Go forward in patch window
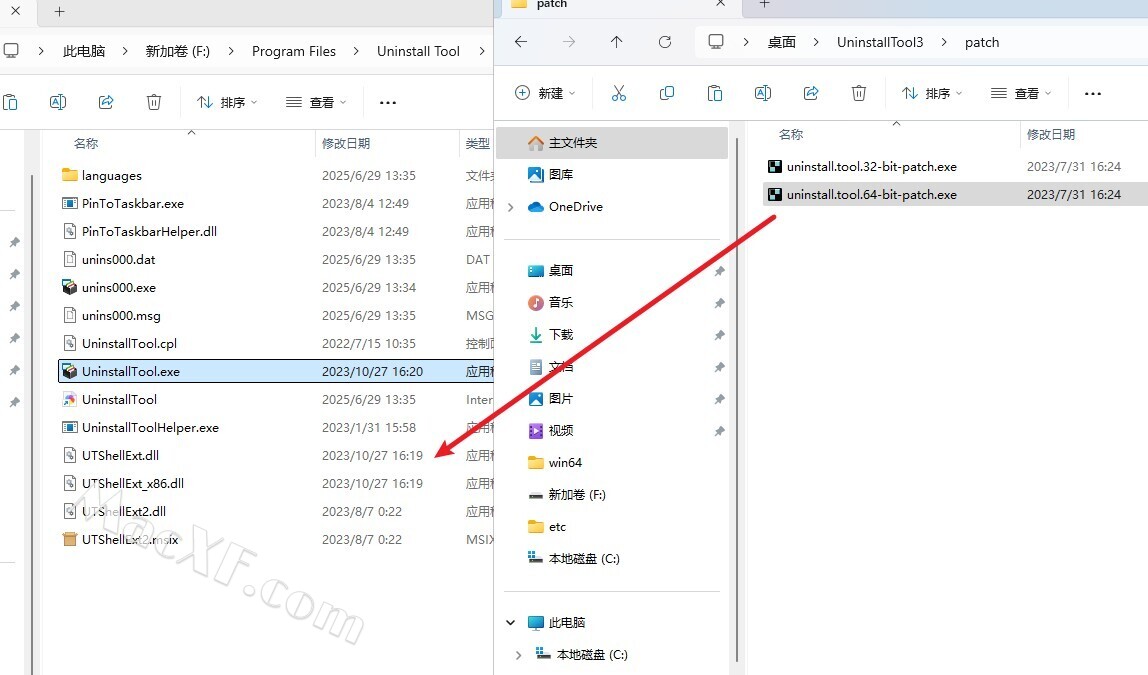This screenshot has height=675, width=1148. coord(569,42)
